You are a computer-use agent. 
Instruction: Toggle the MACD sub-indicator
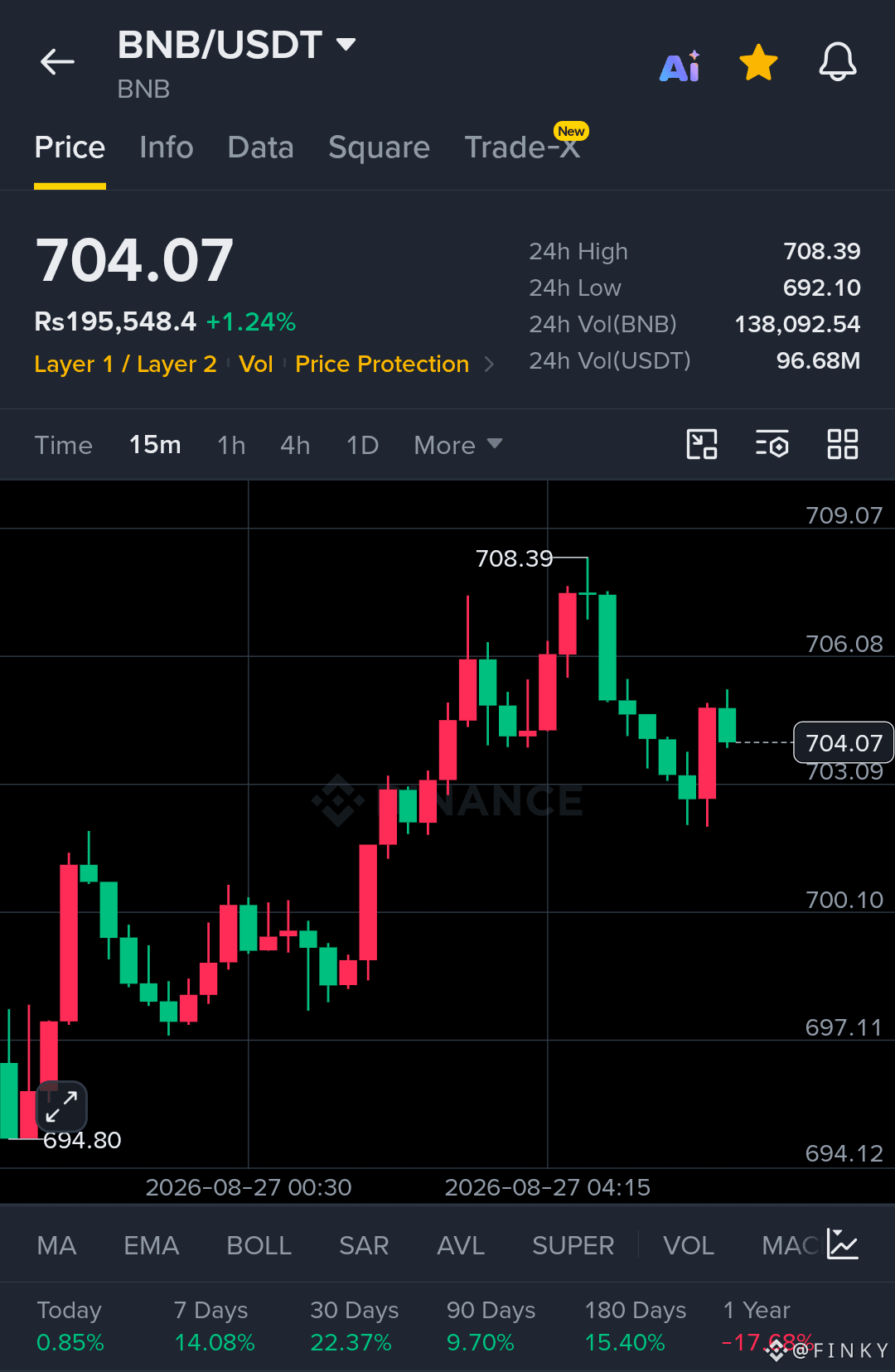point(791,1245)
